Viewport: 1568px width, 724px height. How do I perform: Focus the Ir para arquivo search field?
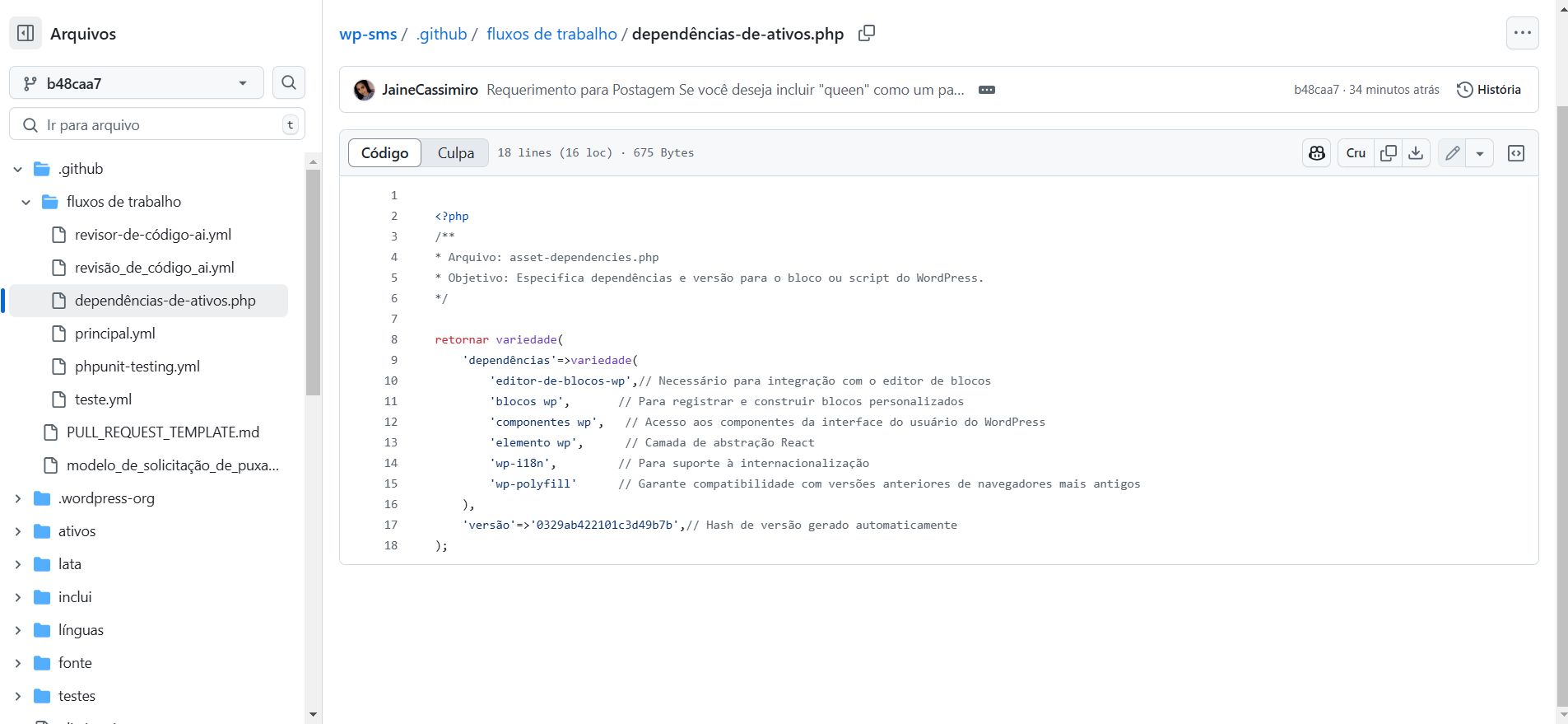157,124
